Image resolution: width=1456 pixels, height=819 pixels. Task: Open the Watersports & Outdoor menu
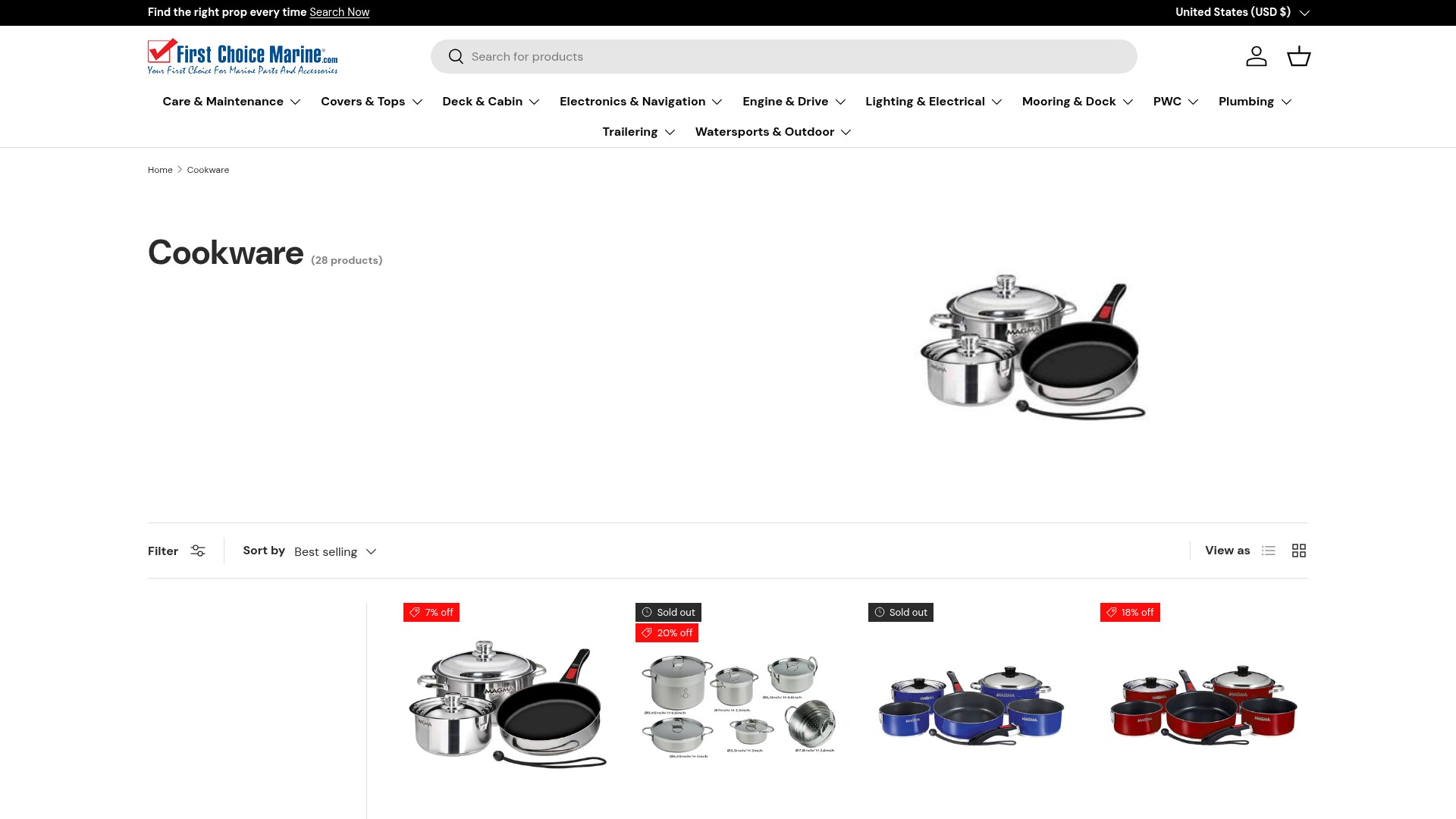point(773,132)
